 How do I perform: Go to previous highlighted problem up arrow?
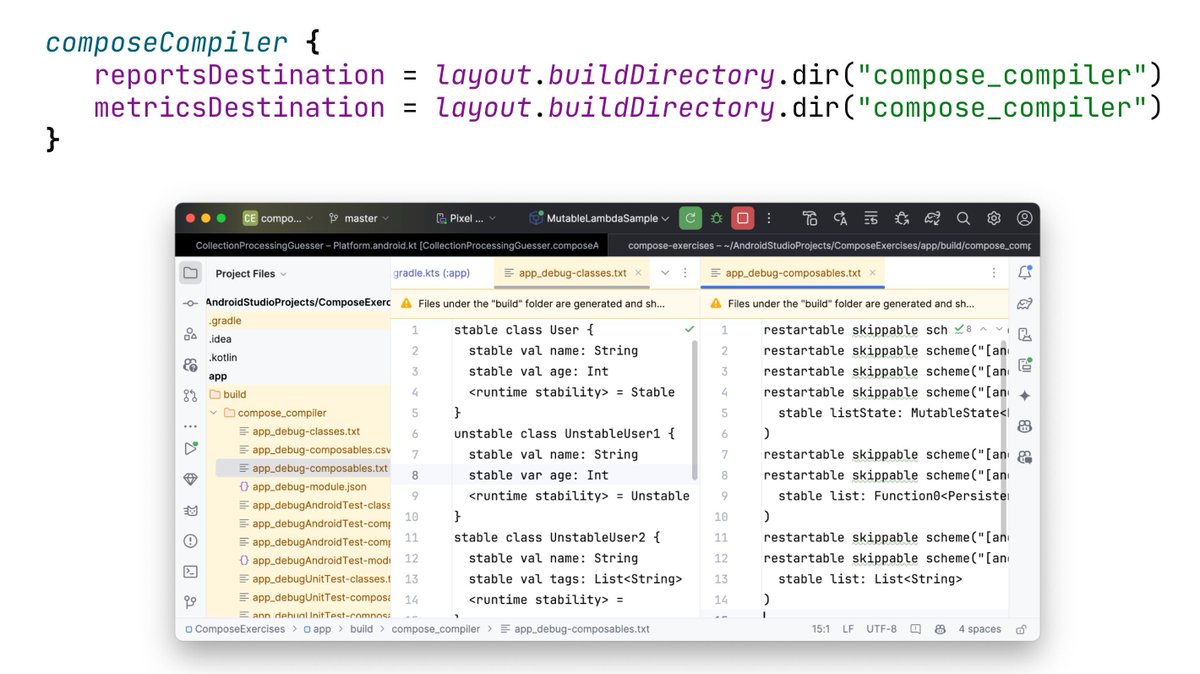pyautogui.click(x=983, y=329)
